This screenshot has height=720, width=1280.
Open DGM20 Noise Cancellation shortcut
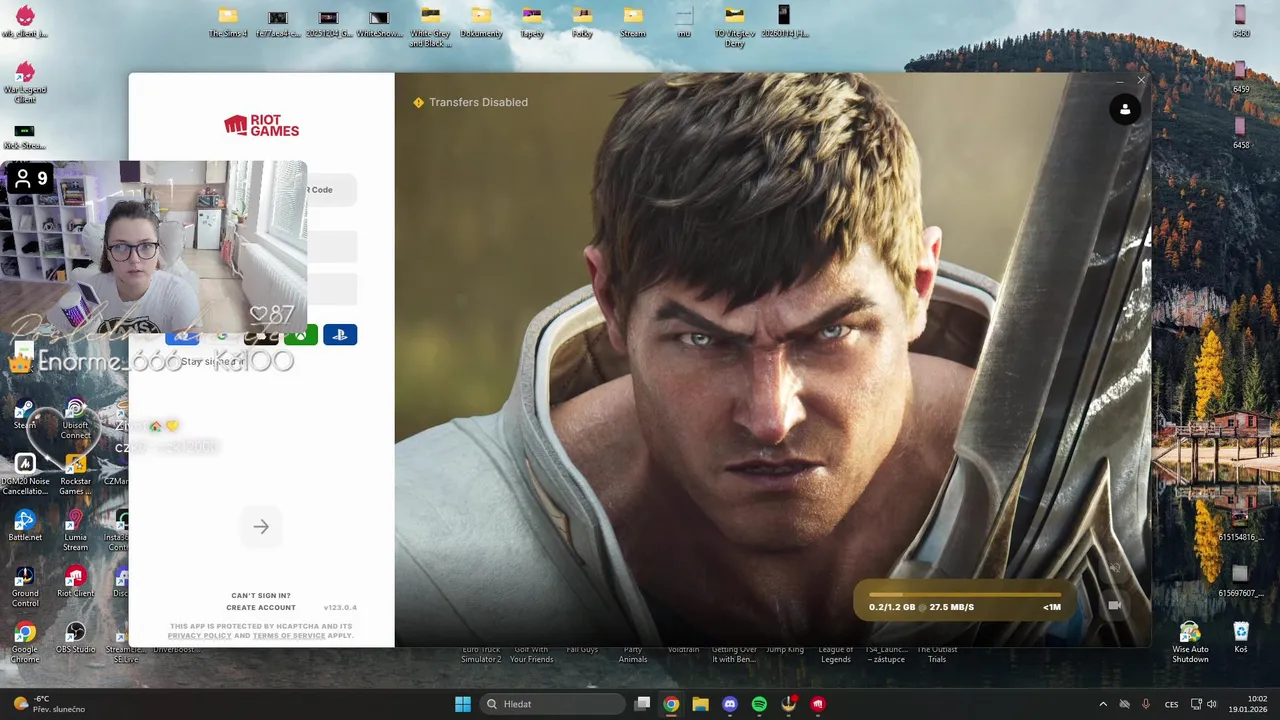tap(25, 475)
